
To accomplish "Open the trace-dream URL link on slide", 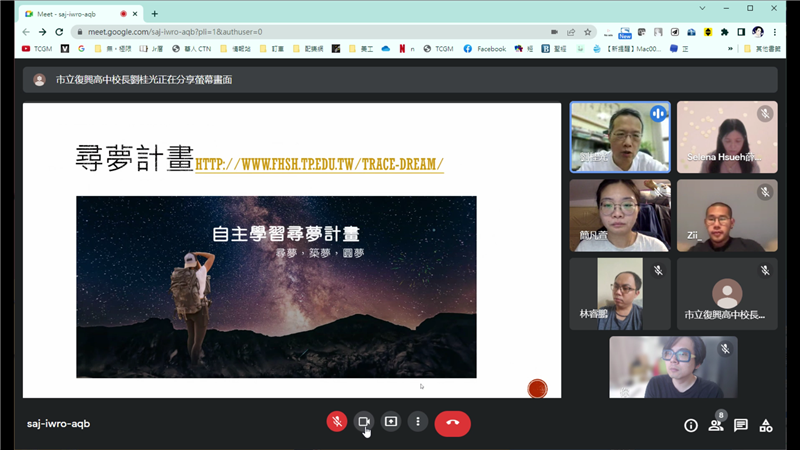I will [319, 164].
